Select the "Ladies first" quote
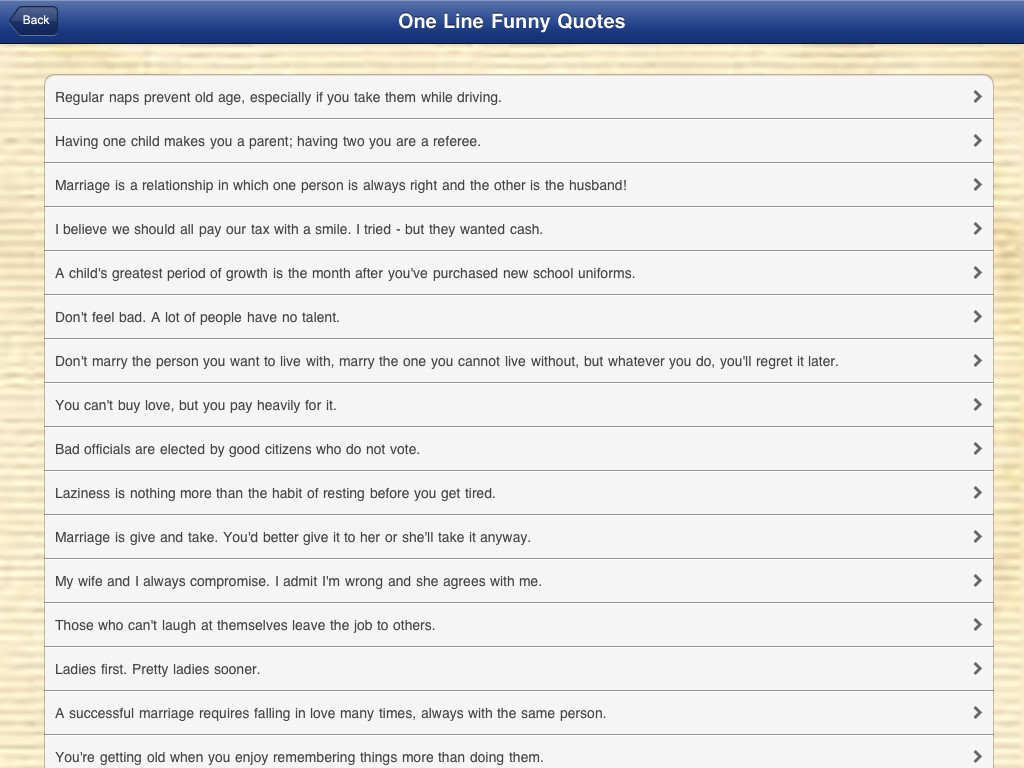This screenshot has height=768, width=1024. tap(158, 669)
